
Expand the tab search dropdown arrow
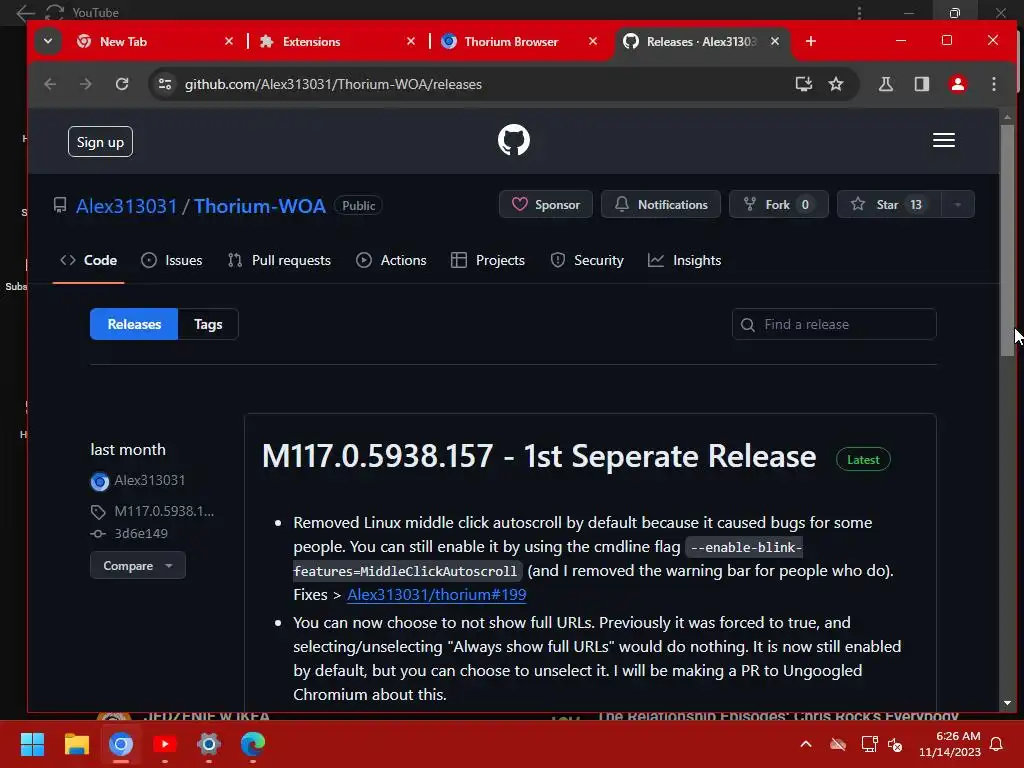(x=48, y=40)
